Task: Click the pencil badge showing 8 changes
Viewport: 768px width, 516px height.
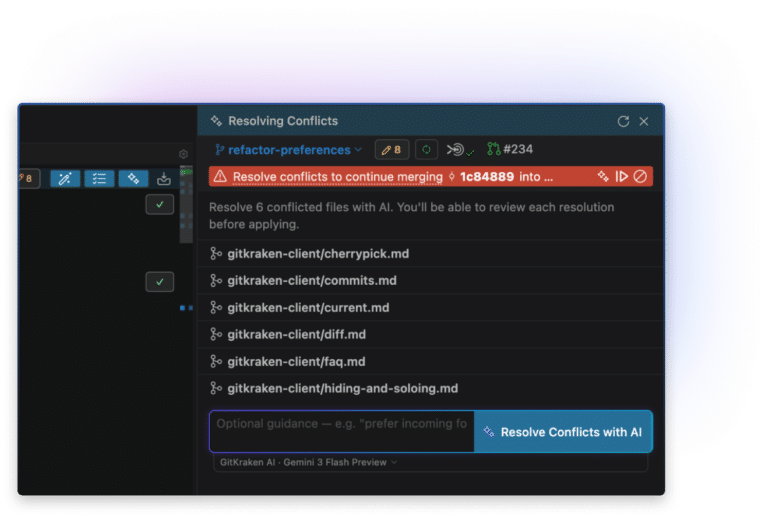Action: (392, 150)
